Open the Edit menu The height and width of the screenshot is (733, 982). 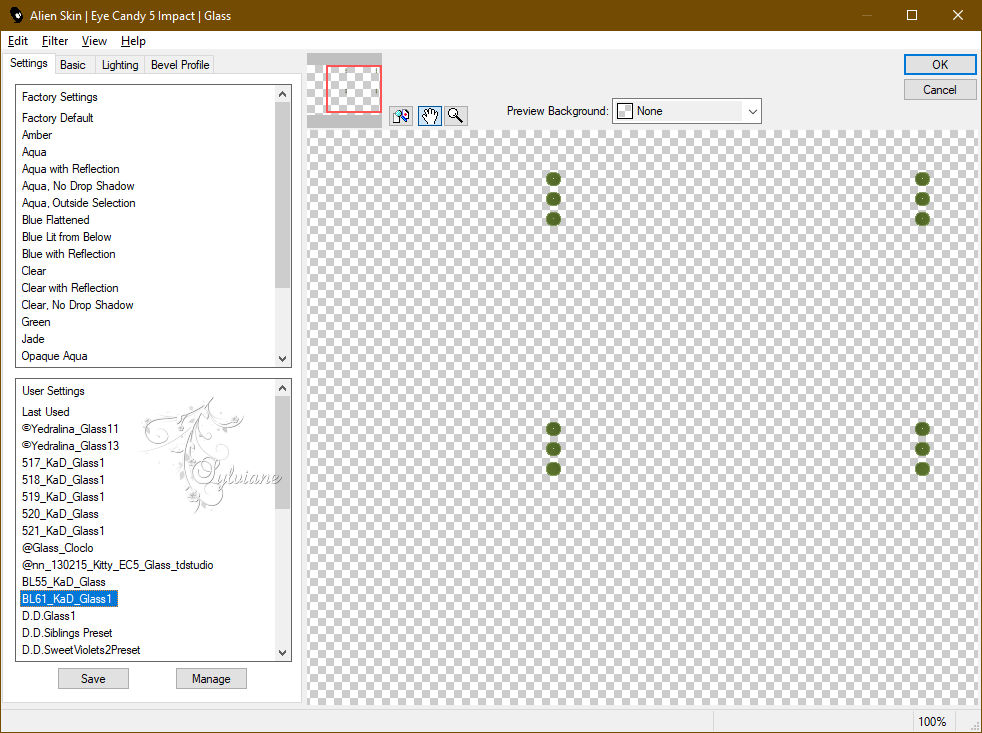[x=18, y=41]
